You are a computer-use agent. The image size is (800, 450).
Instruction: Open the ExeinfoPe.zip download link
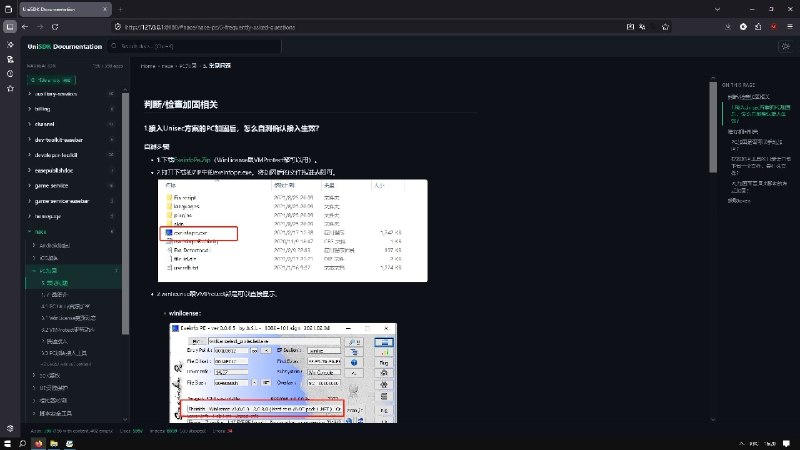[192, 160]
